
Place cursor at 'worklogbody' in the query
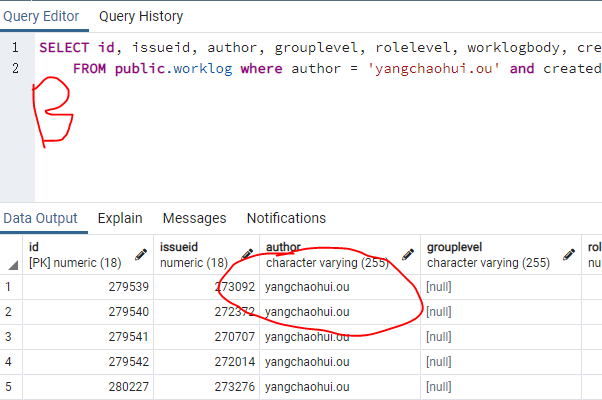click(513, 48)
